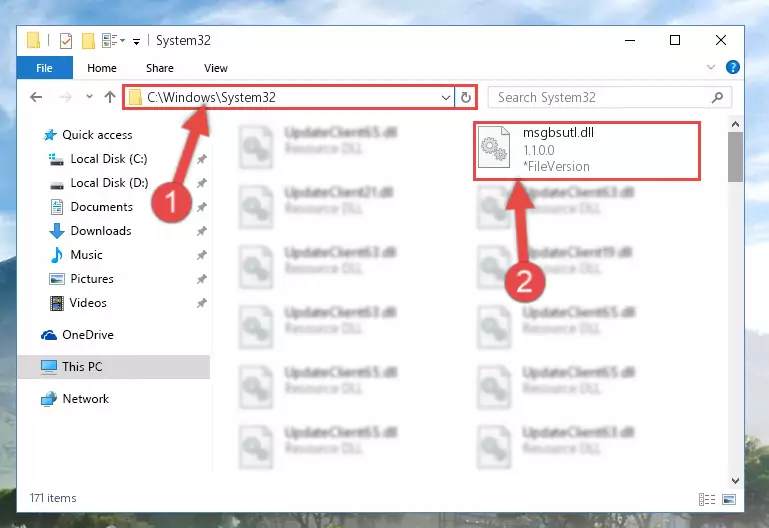
Task: Open the view layout dropdown in title bar
Action: (x=113, y=41)
